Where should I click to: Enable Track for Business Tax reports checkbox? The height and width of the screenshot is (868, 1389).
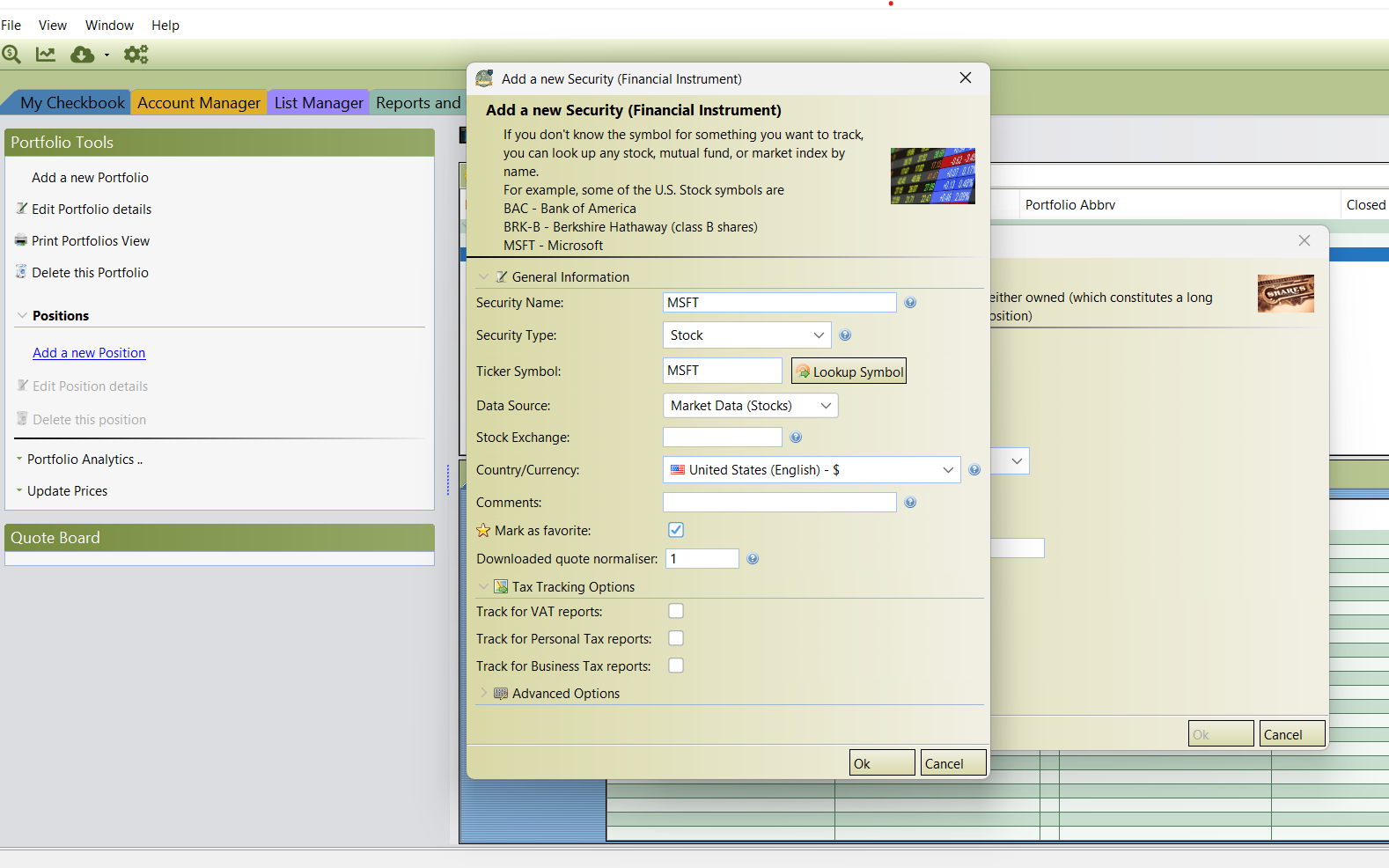[676, 666]
